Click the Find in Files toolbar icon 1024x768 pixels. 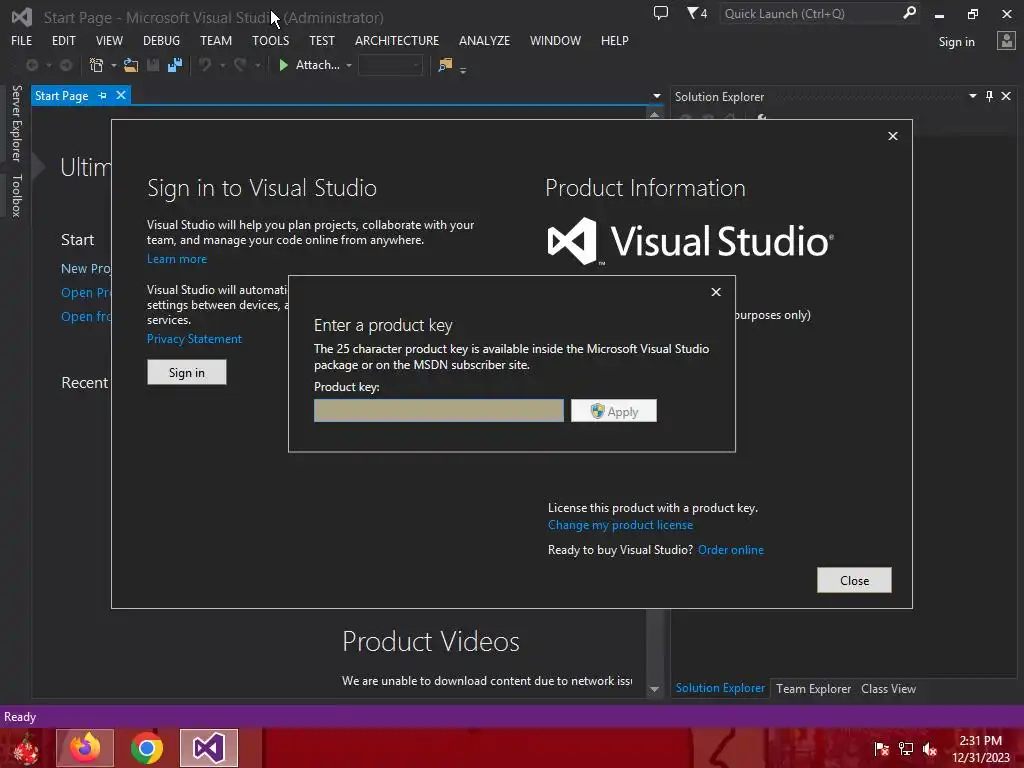445,65
